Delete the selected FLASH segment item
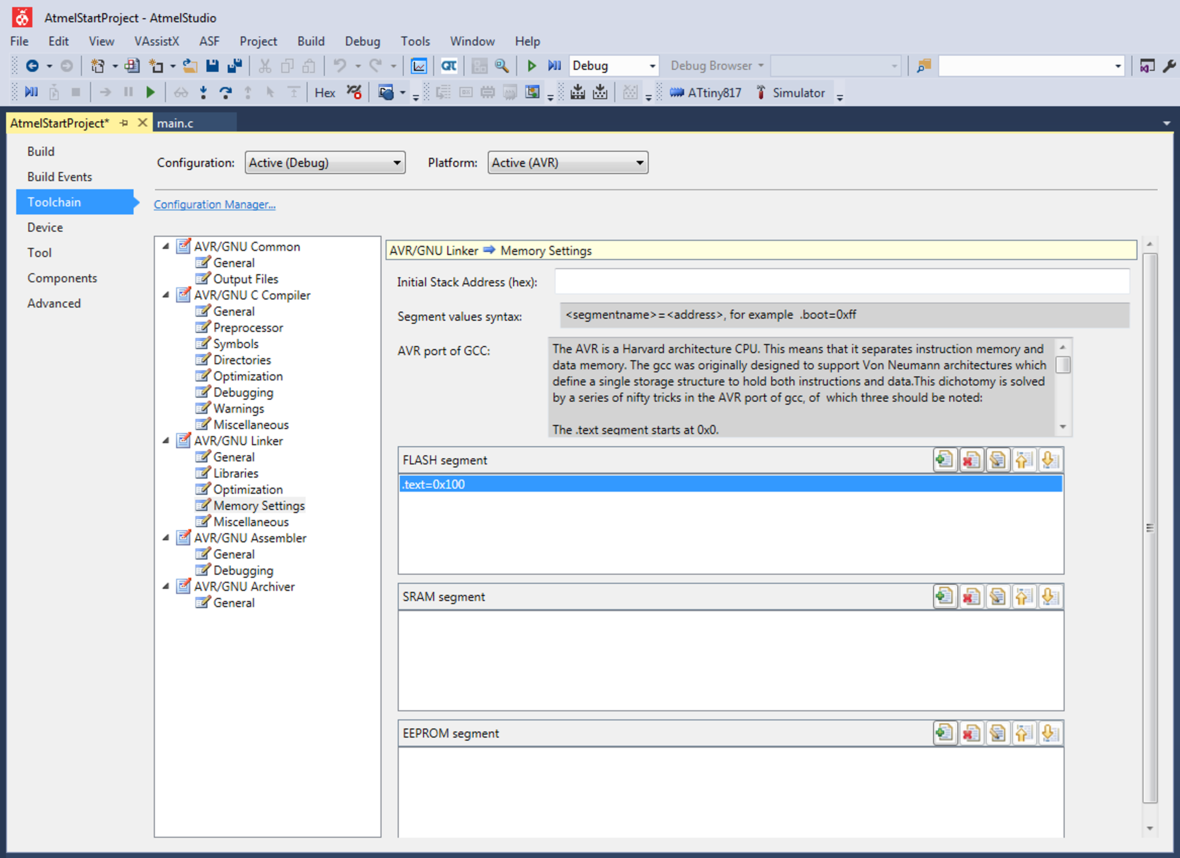The image size is (1180, 858). [971, 460]
